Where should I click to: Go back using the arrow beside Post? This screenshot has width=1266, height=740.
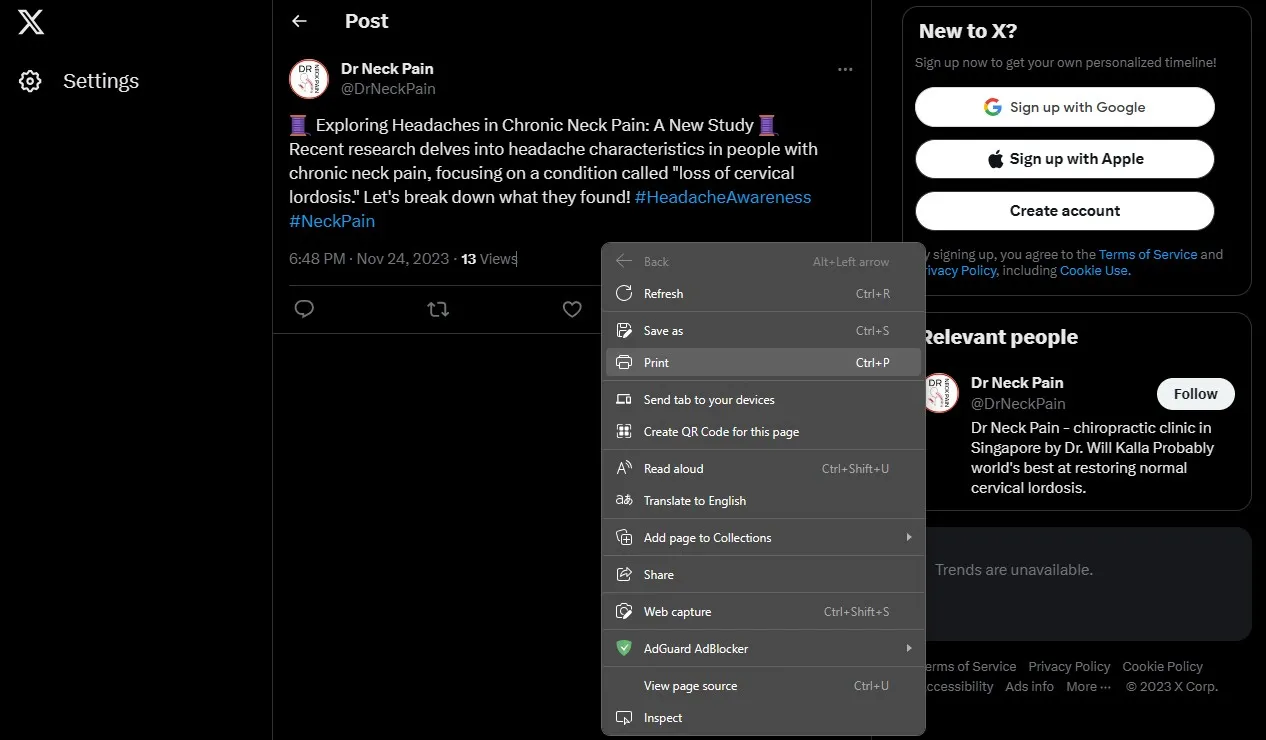coord(298,21)
